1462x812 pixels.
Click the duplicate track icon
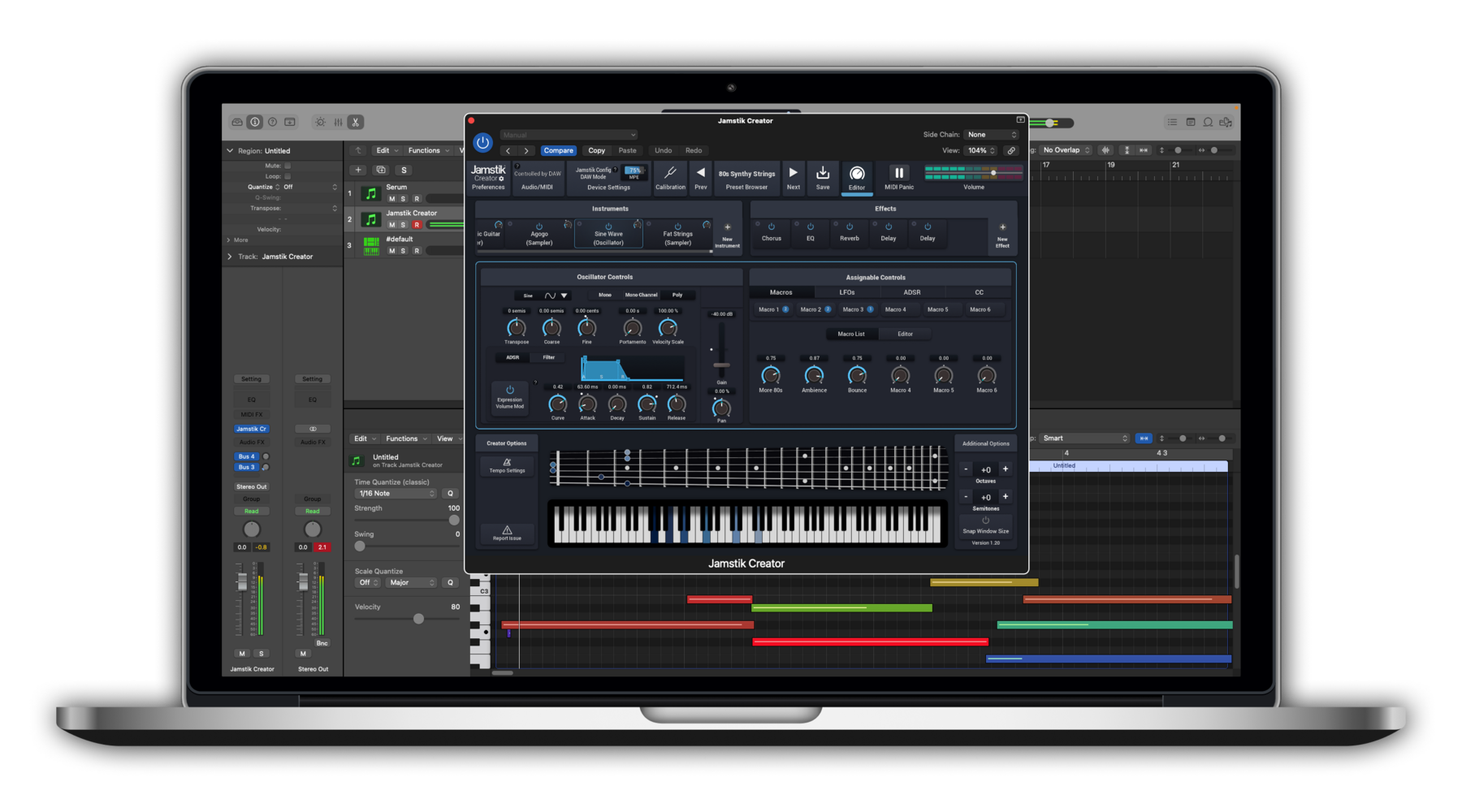point(381,170)
